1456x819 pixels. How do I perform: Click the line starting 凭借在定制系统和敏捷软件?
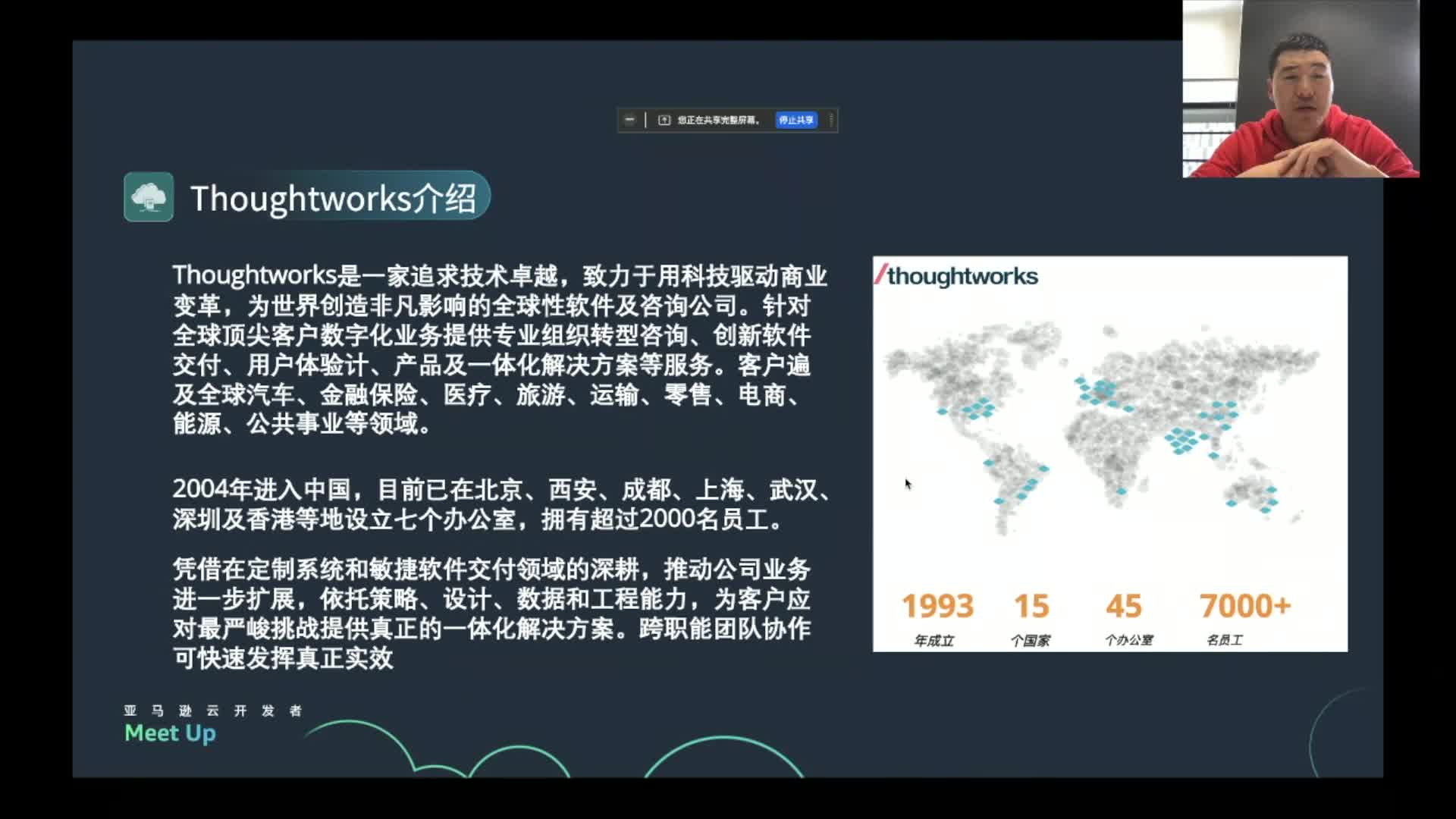pyautogui.click(x=491, y=570)
